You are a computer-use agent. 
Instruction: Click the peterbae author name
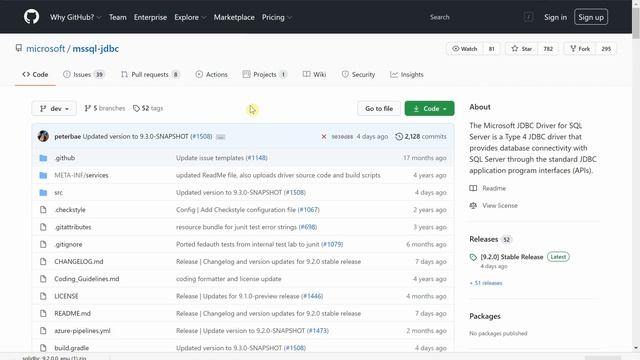click(67, 136)
